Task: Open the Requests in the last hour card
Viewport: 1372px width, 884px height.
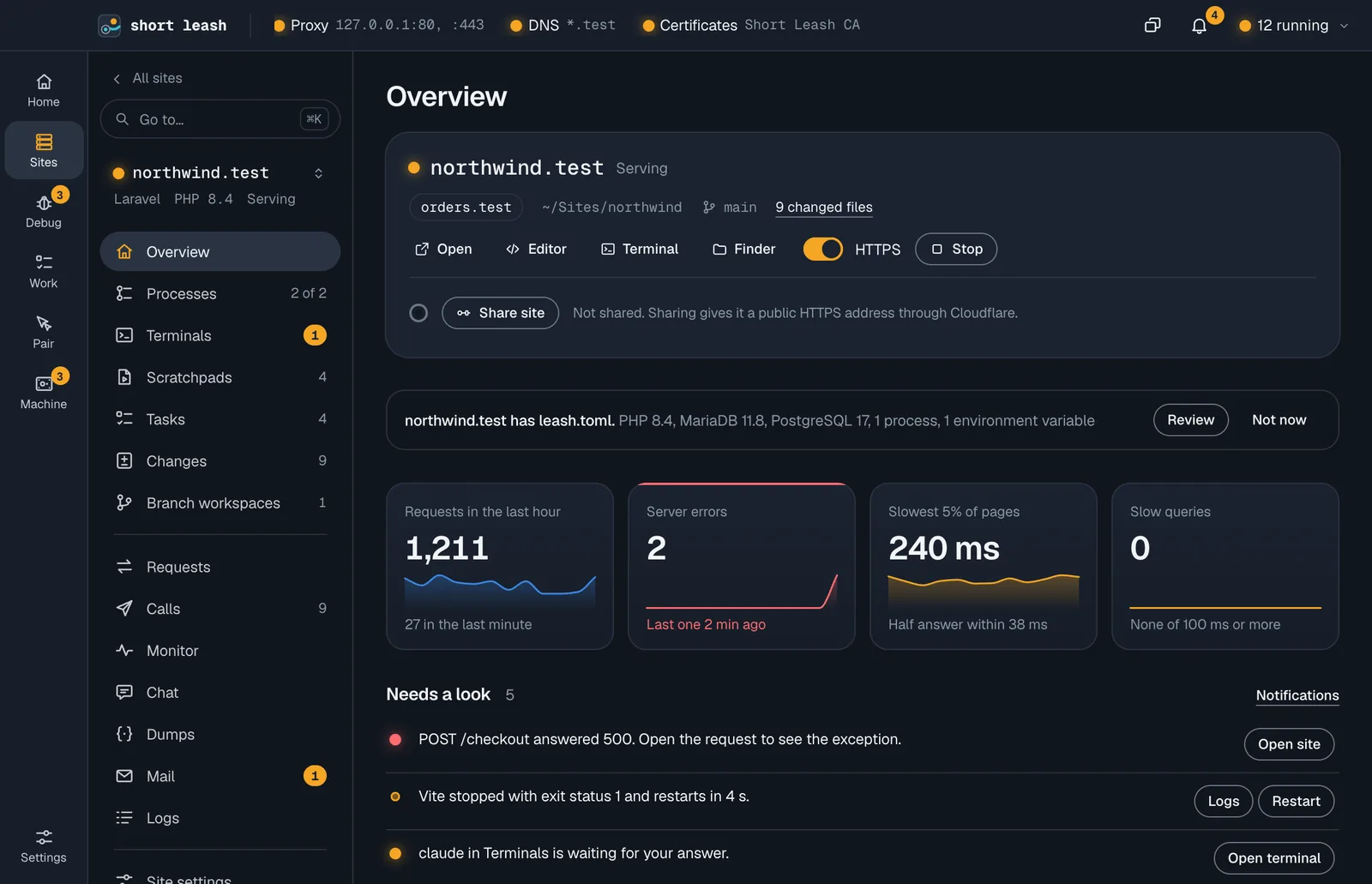Action: (x=500, y=566)
